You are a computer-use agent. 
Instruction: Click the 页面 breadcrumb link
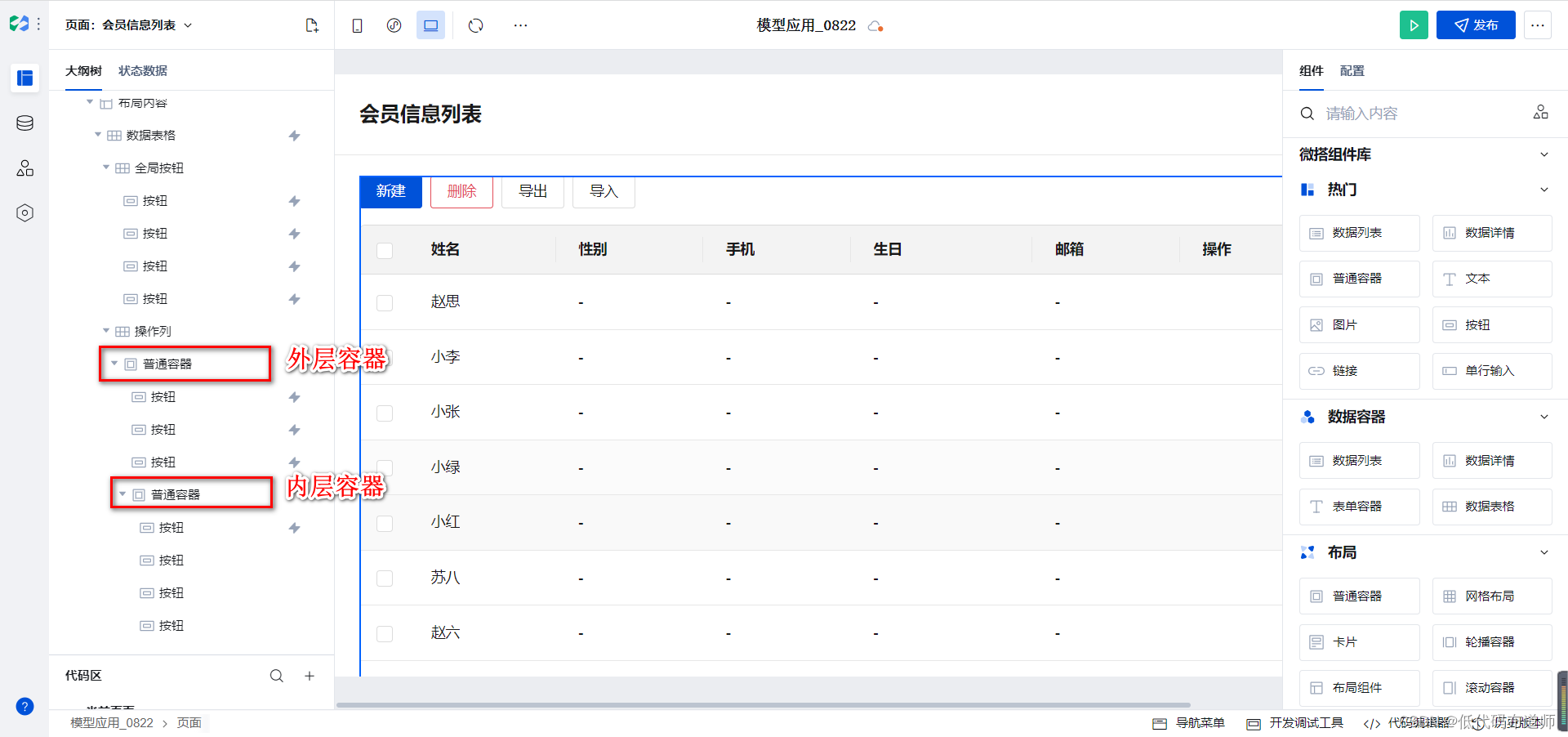(189, 723)
